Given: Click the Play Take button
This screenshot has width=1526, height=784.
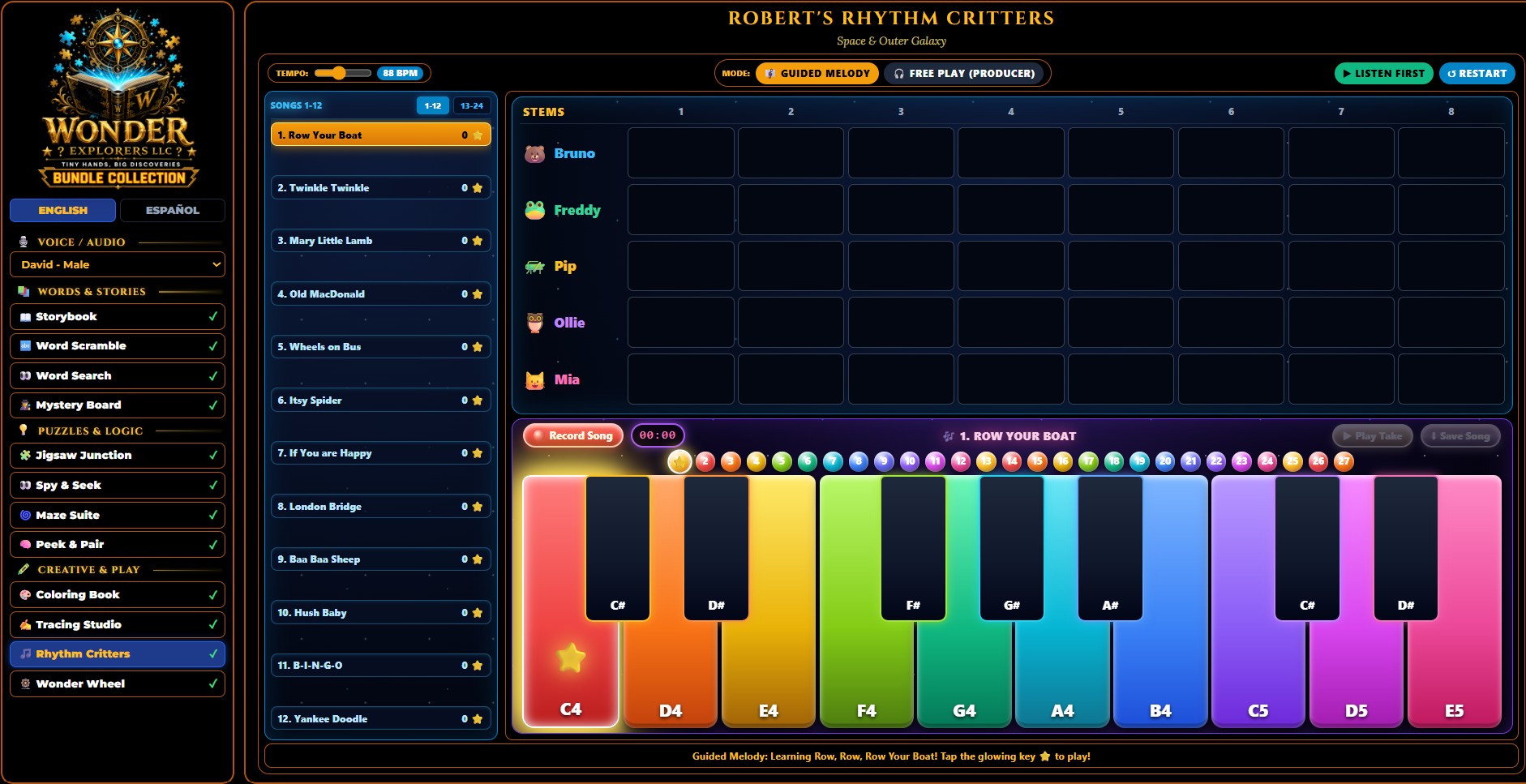Looking at the screenshot, I should [x=1372, y=435].
